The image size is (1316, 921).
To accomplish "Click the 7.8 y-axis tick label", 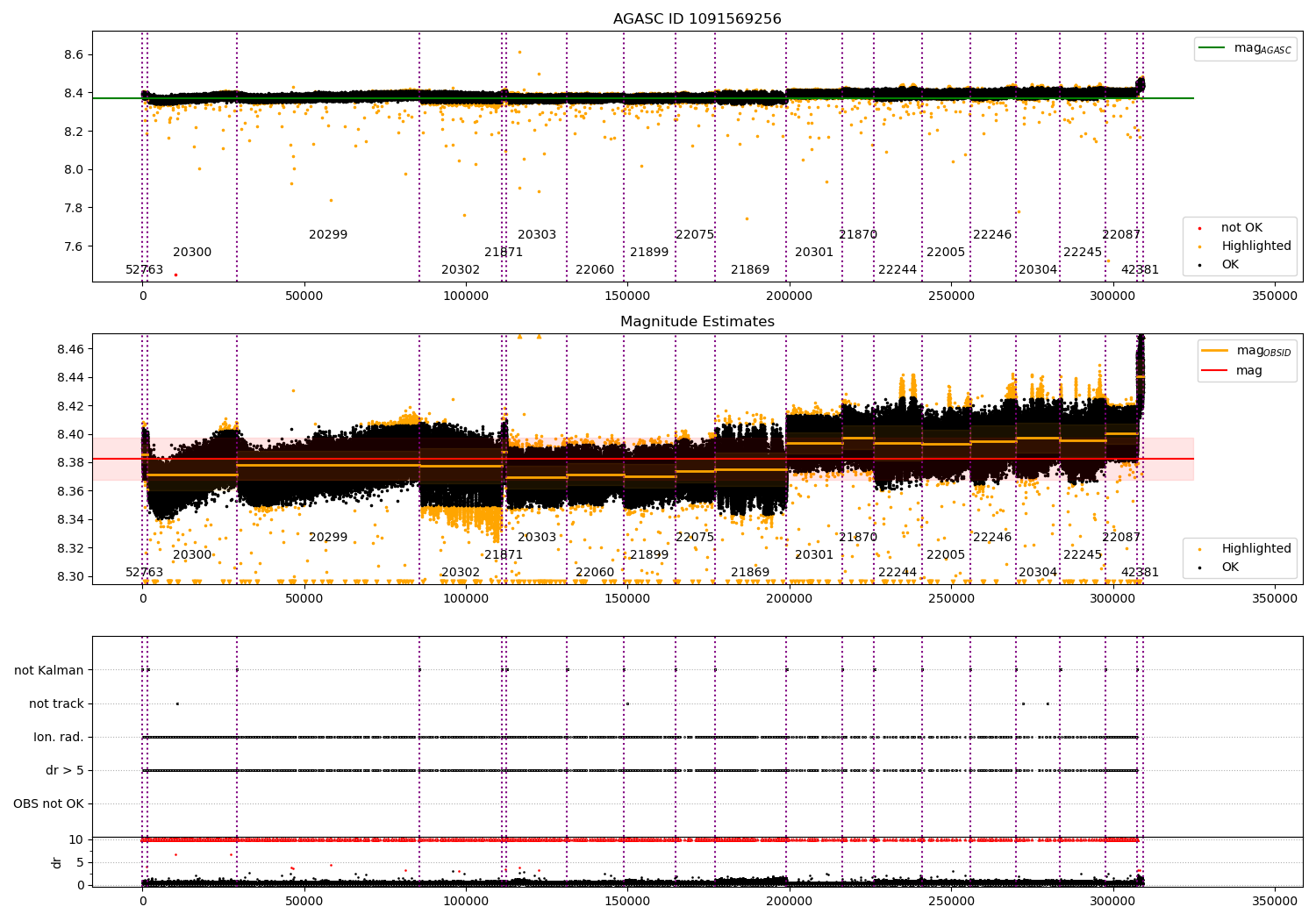I will (x=74, y=208).
